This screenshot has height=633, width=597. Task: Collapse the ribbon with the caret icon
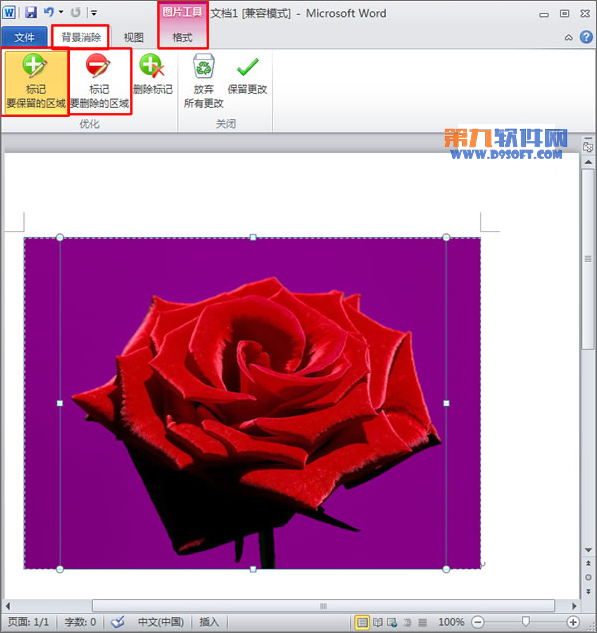pyautogui.click(x=568, y=38)
